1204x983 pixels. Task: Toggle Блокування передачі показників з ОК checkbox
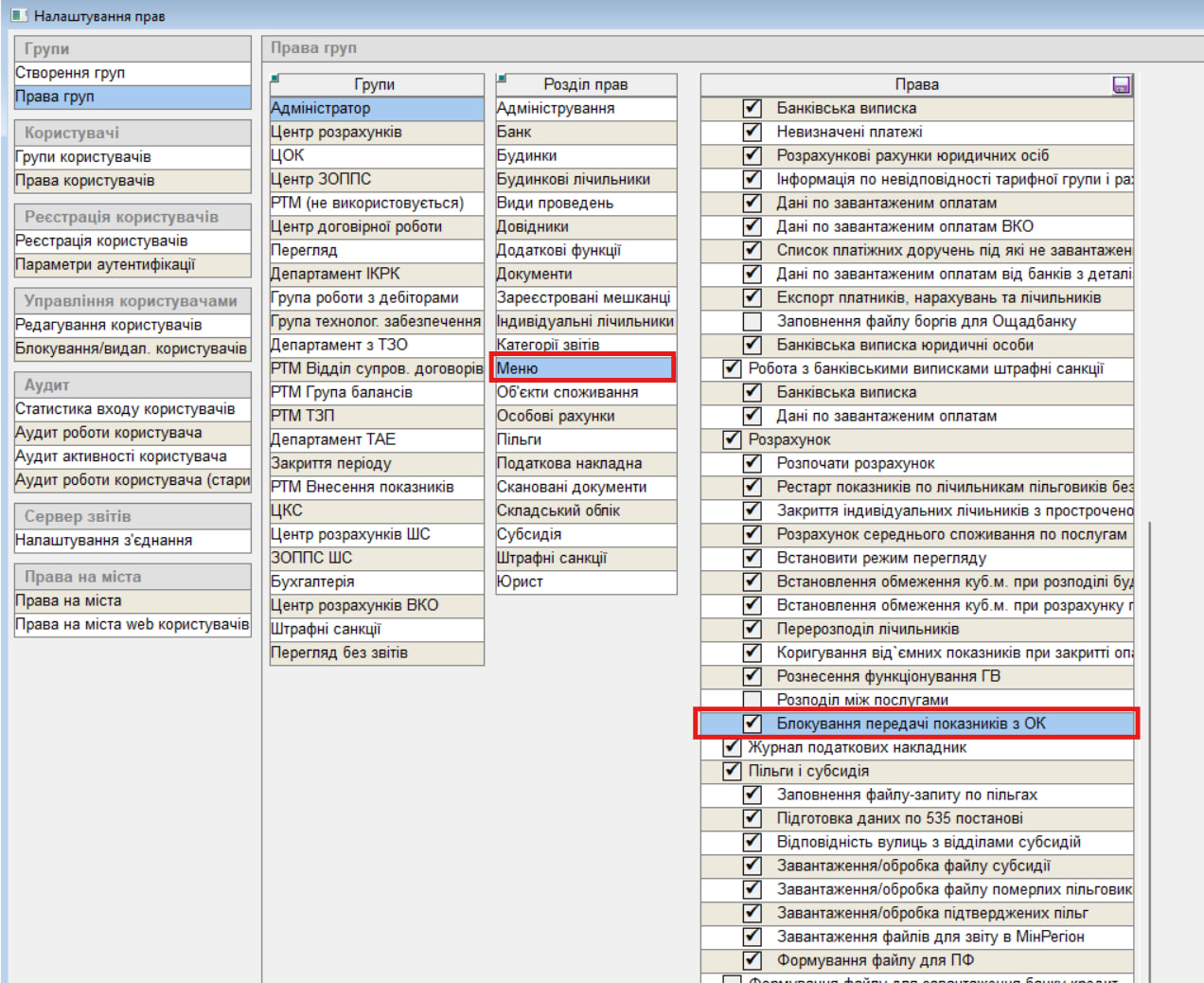pyautogui.click(x=752, y=724)
